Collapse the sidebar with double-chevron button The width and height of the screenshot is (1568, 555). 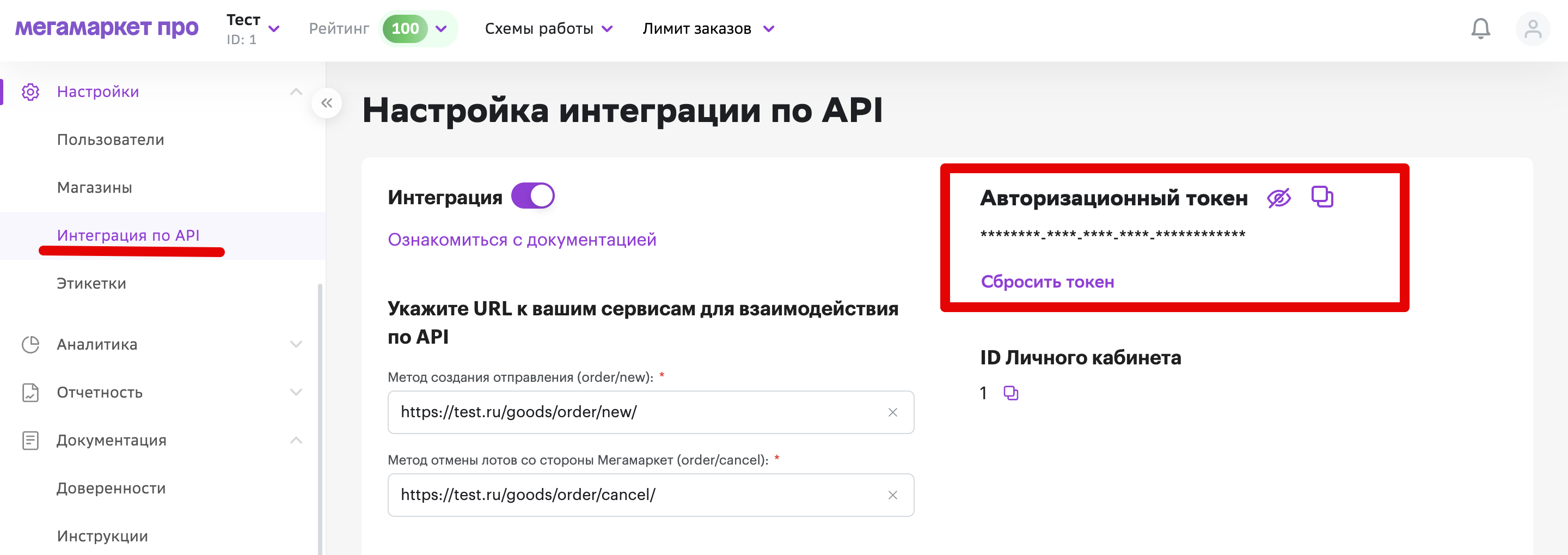[327, 103]
